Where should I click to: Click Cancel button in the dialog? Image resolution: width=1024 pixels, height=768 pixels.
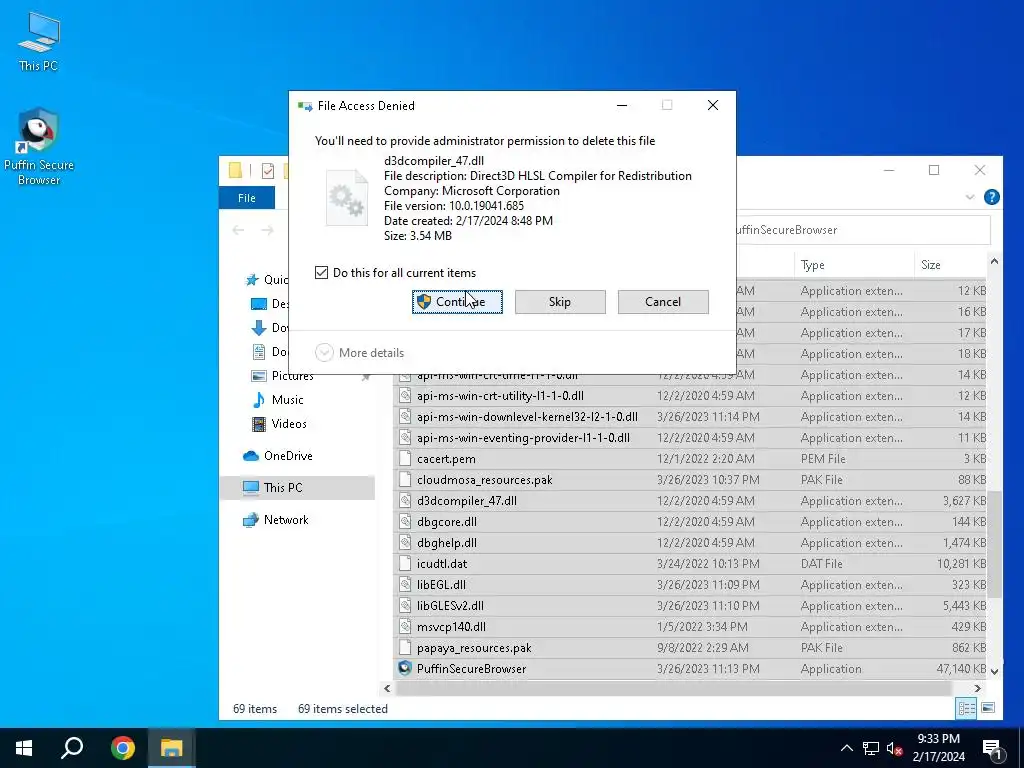pyautogui.click(x=663, y=302)
